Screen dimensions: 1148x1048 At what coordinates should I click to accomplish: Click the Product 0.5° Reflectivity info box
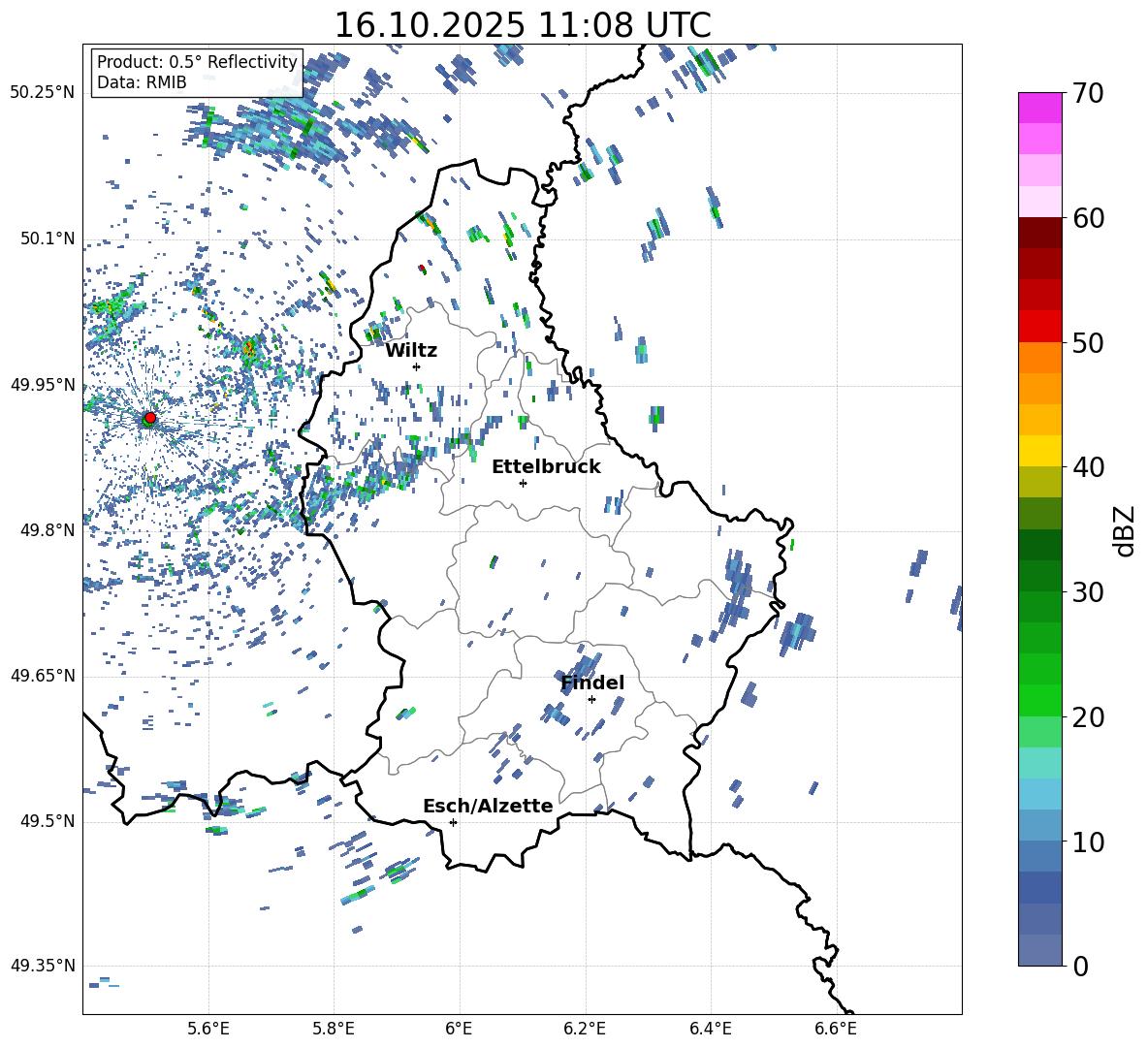197,73
